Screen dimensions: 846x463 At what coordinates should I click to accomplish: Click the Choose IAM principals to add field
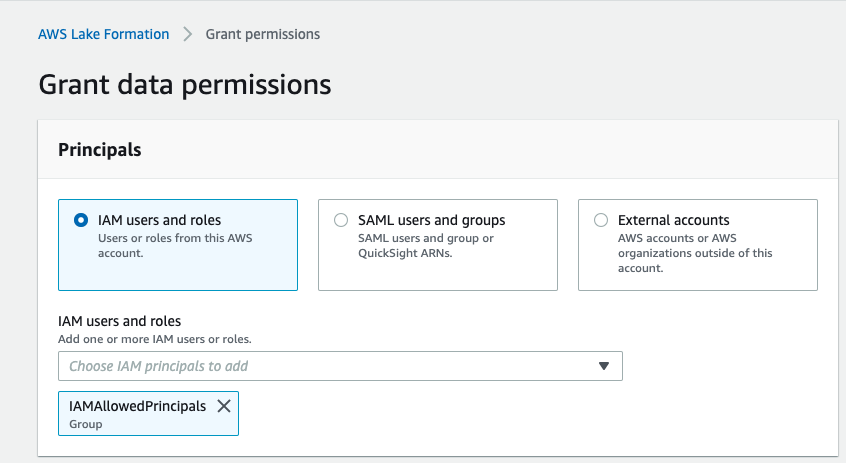340,366
